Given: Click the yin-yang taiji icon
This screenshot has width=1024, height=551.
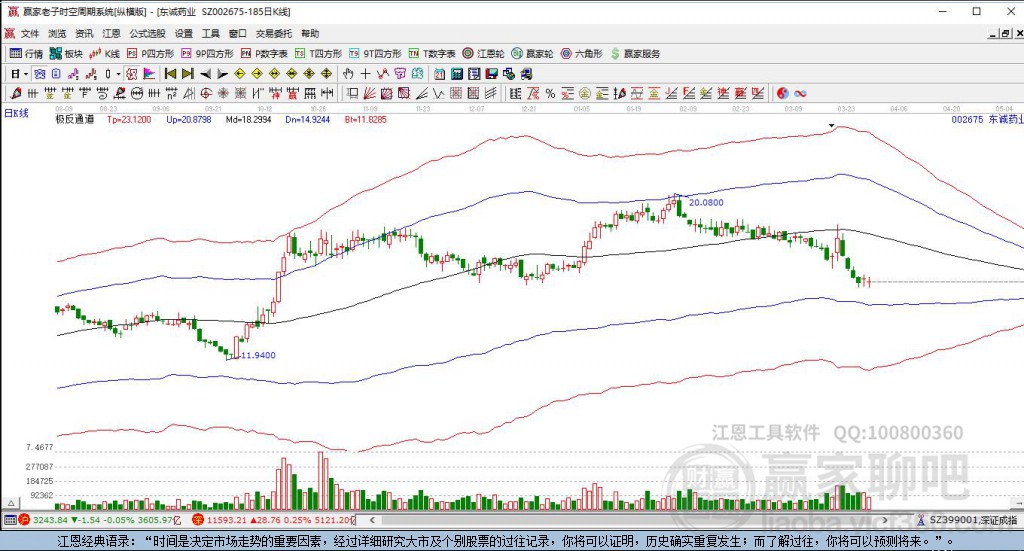Looking at the screenshot, I should [782, 93].
